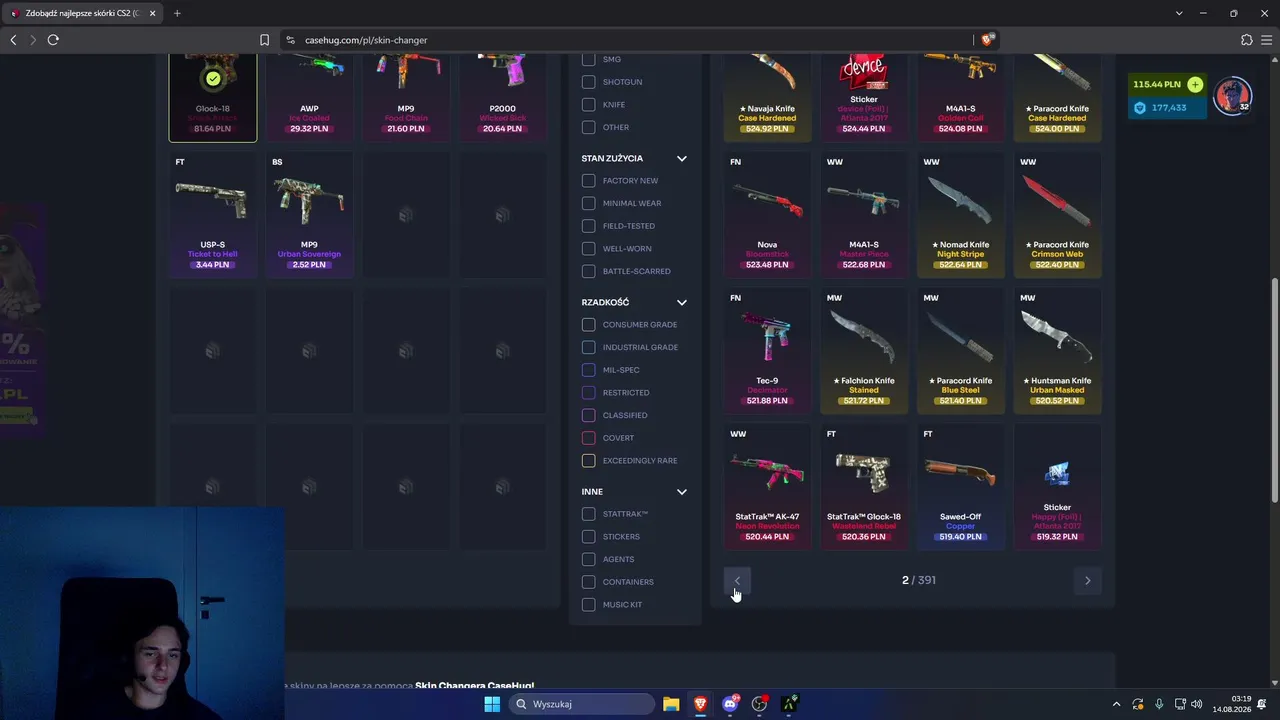Tick the Music Kit checkbox

click(x=588, y=605)
